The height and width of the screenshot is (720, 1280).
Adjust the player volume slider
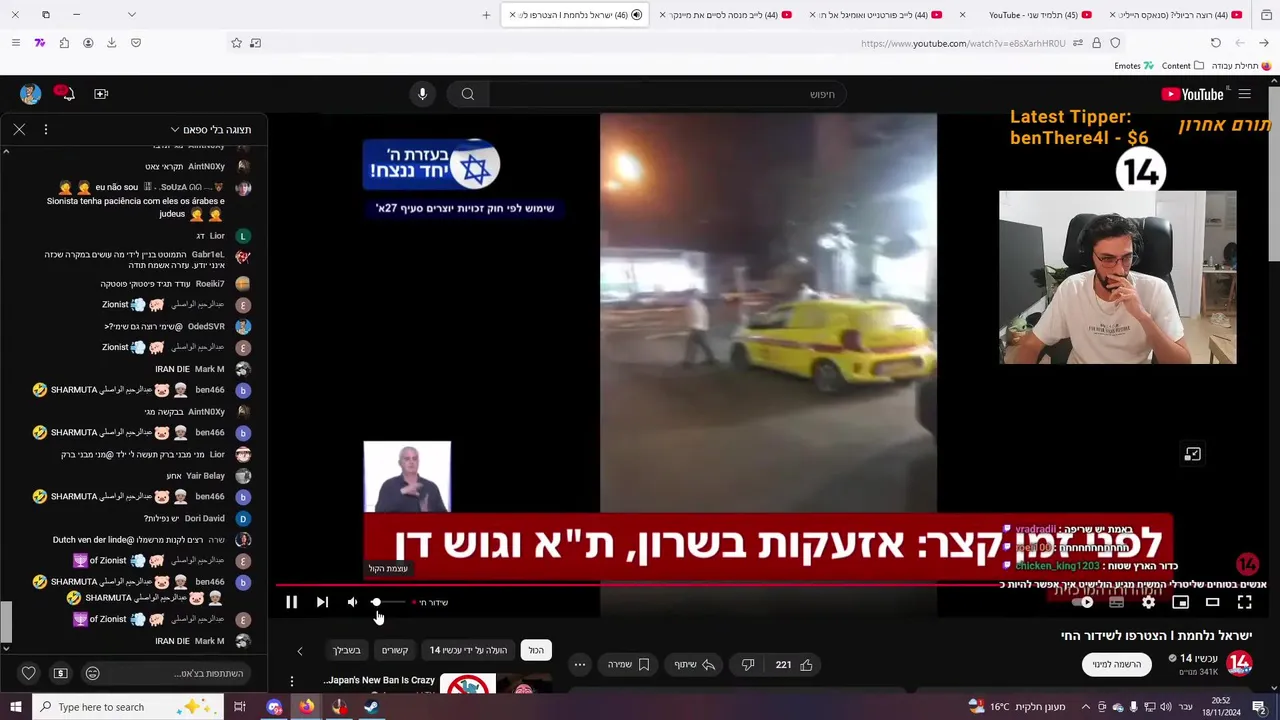388,602
